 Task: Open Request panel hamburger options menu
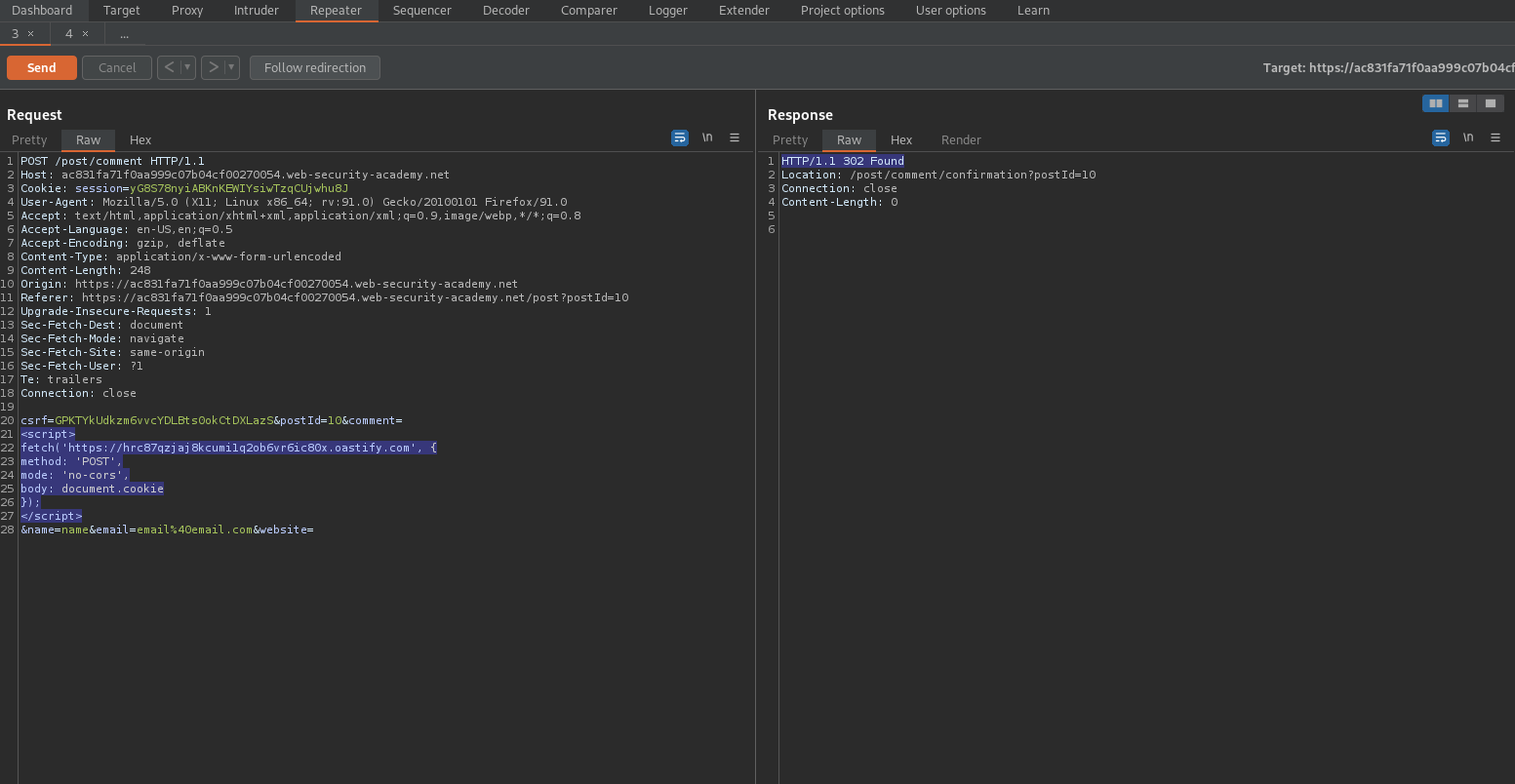735,138
